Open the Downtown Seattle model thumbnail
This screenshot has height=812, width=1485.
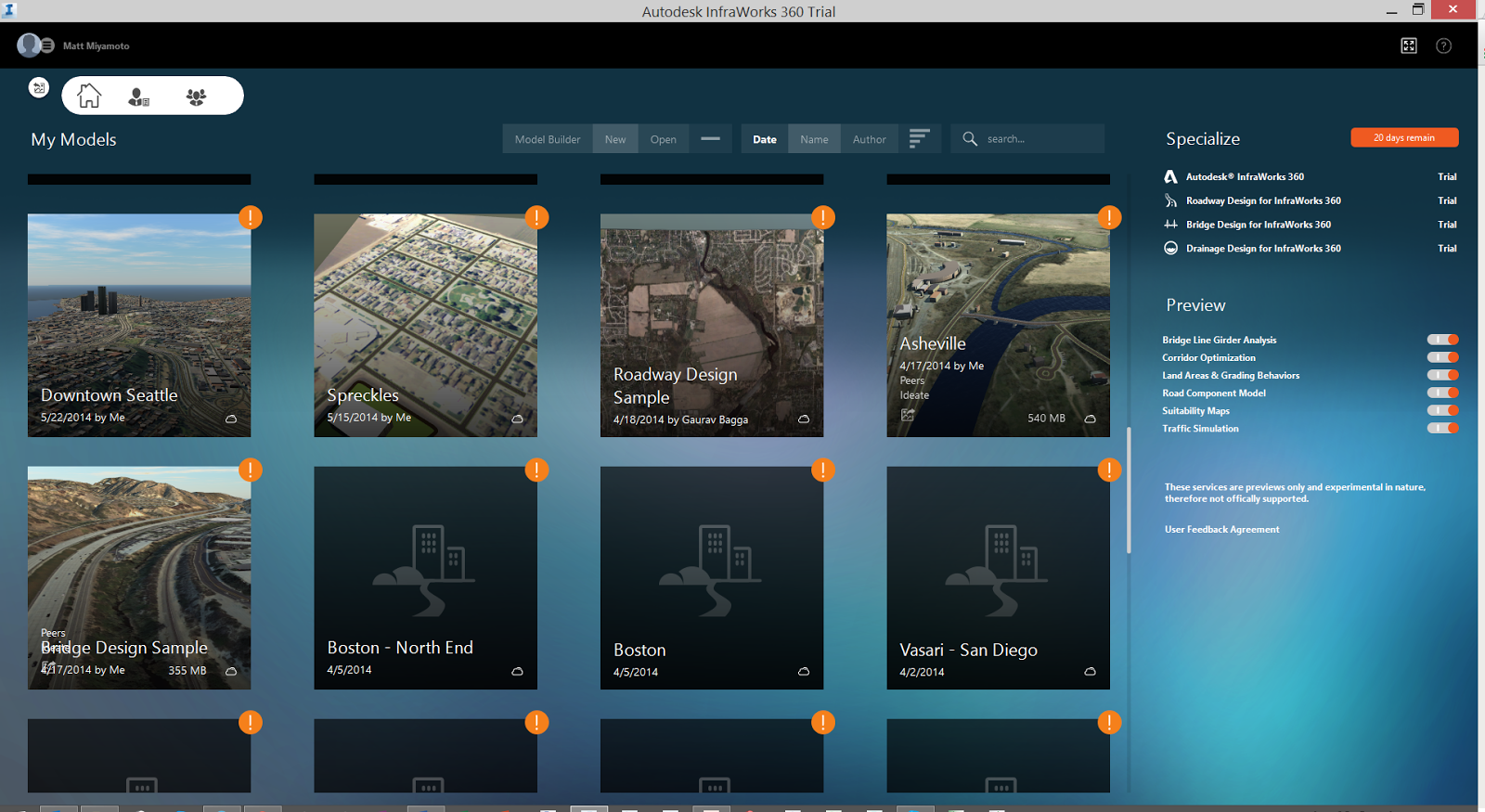tap(139, 326)
